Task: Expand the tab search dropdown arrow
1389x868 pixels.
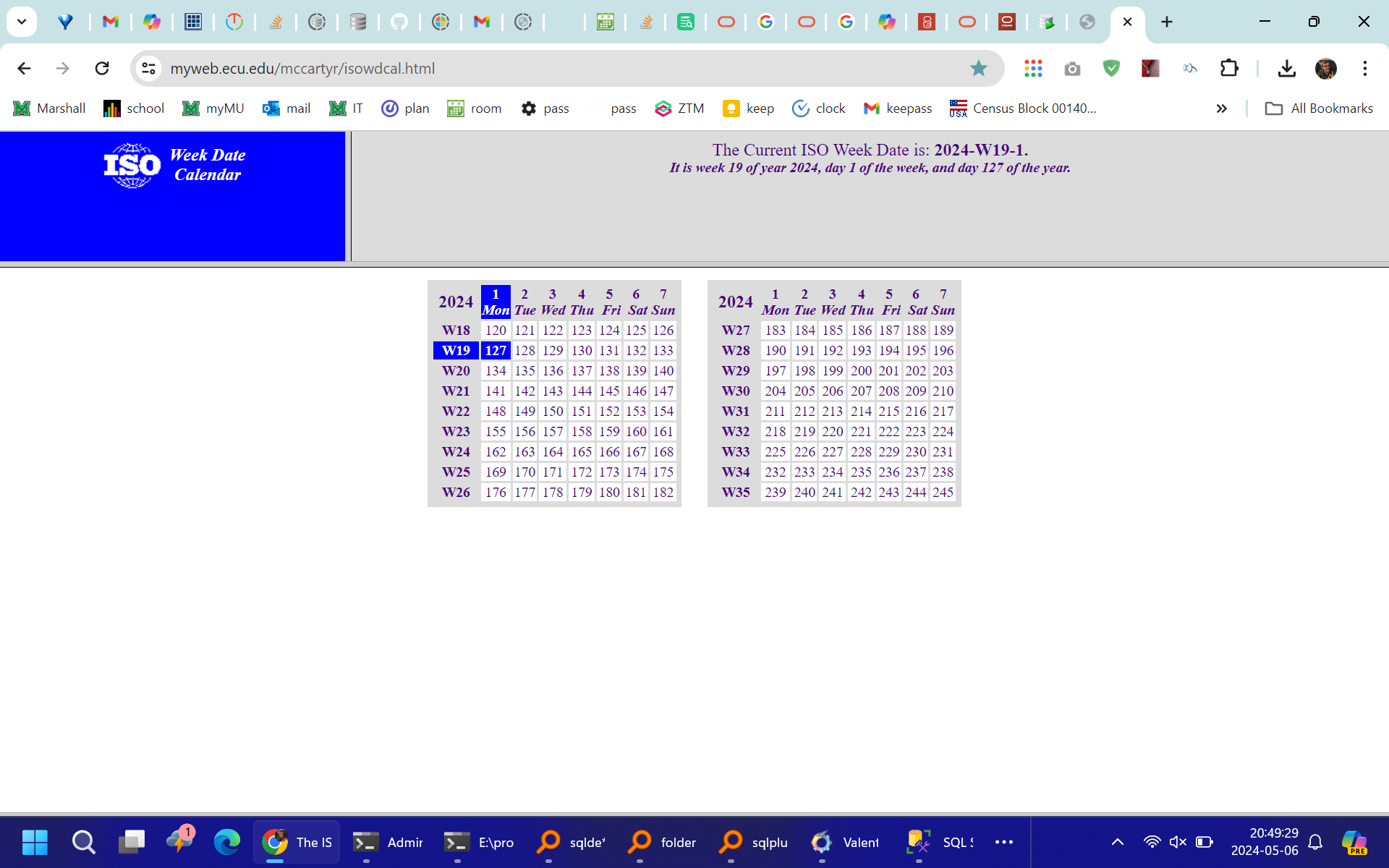Action: point(22,22)
